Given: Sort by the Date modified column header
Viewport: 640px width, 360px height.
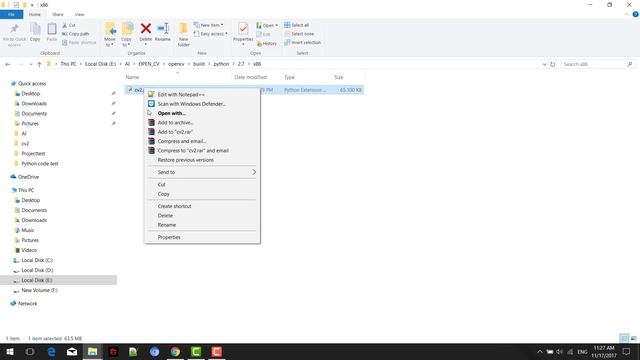Looking at the screenshot, I should [x=251, y=77].
